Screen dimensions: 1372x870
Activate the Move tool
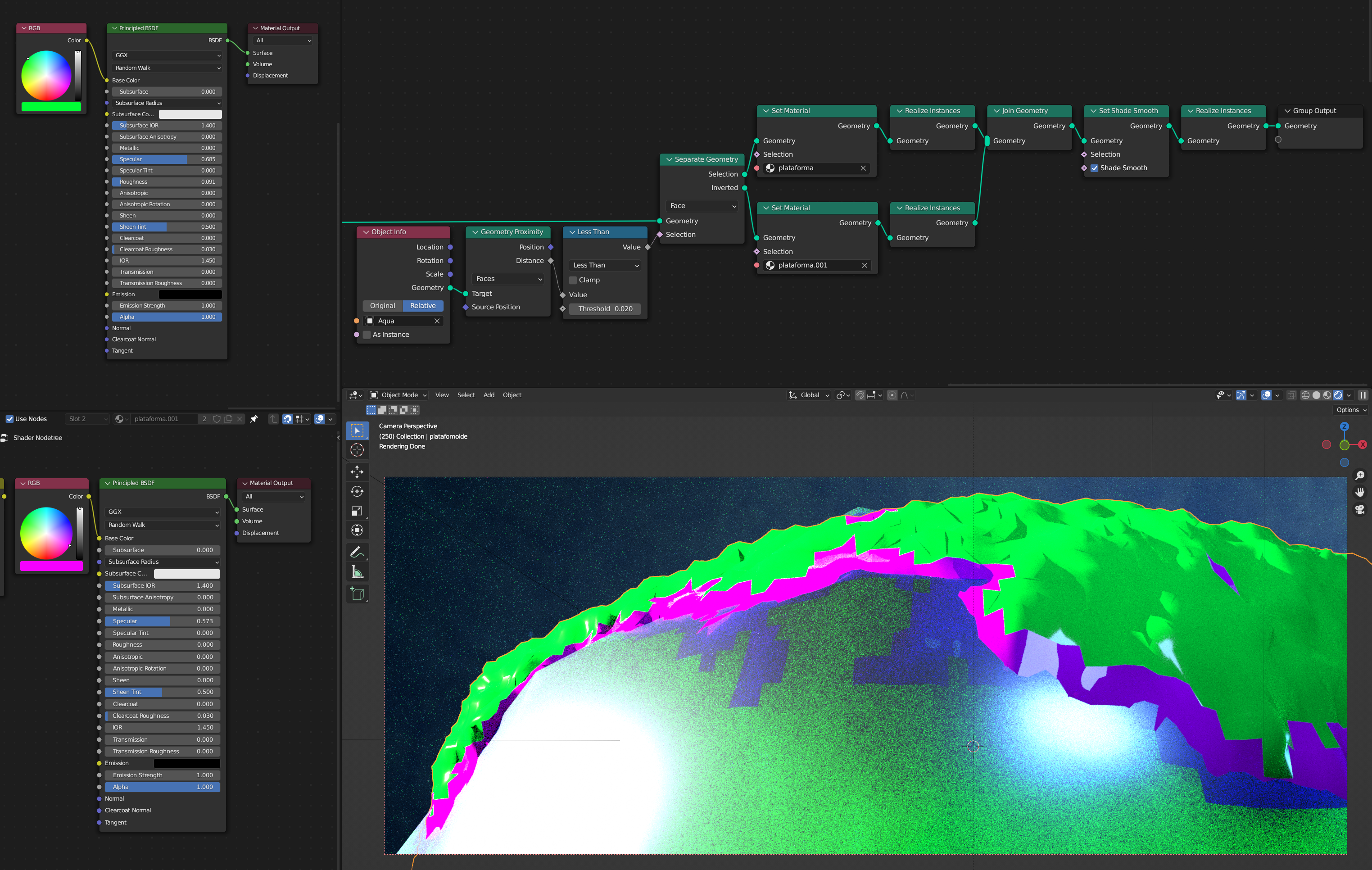click(357, 472)
